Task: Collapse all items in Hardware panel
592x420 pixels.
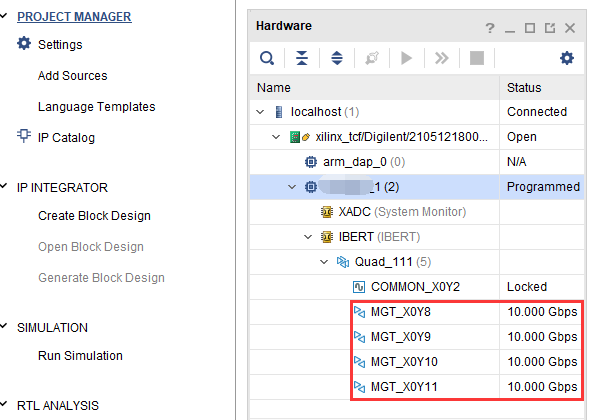Action: (x=302, y=58)
